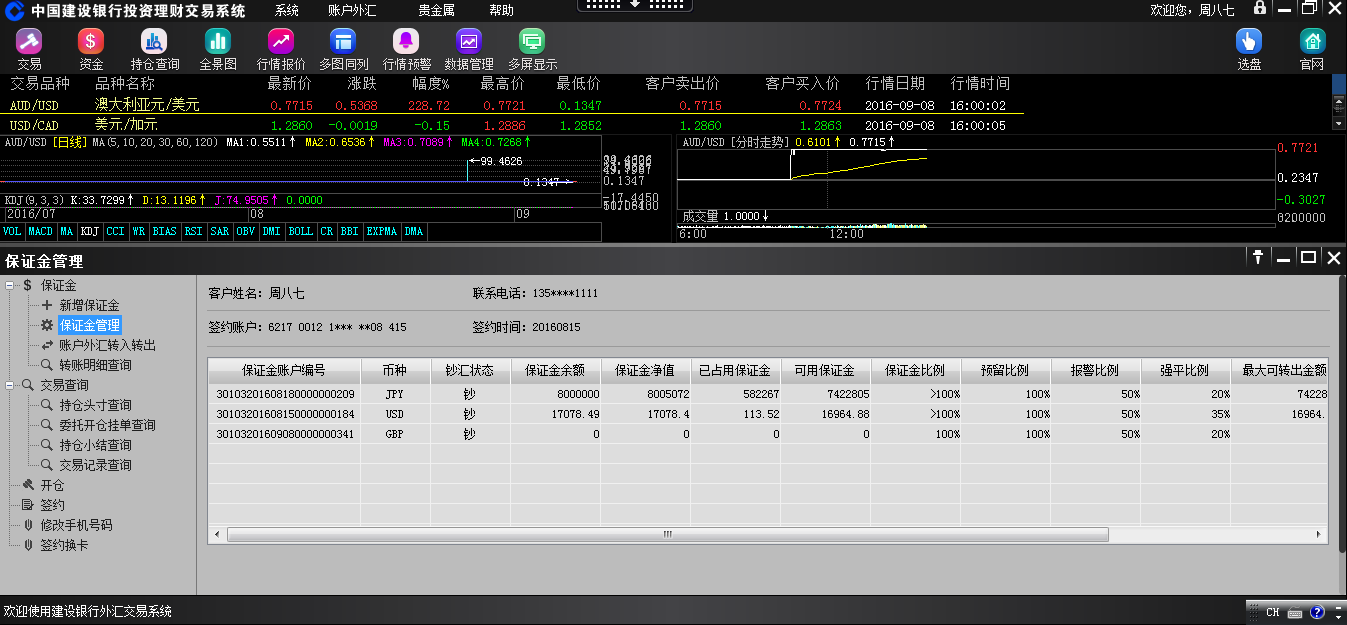Viewport: 1347px width, 625px height.
Task: Sort by 可用保证金 column header
Action: [x=825, y=370]
